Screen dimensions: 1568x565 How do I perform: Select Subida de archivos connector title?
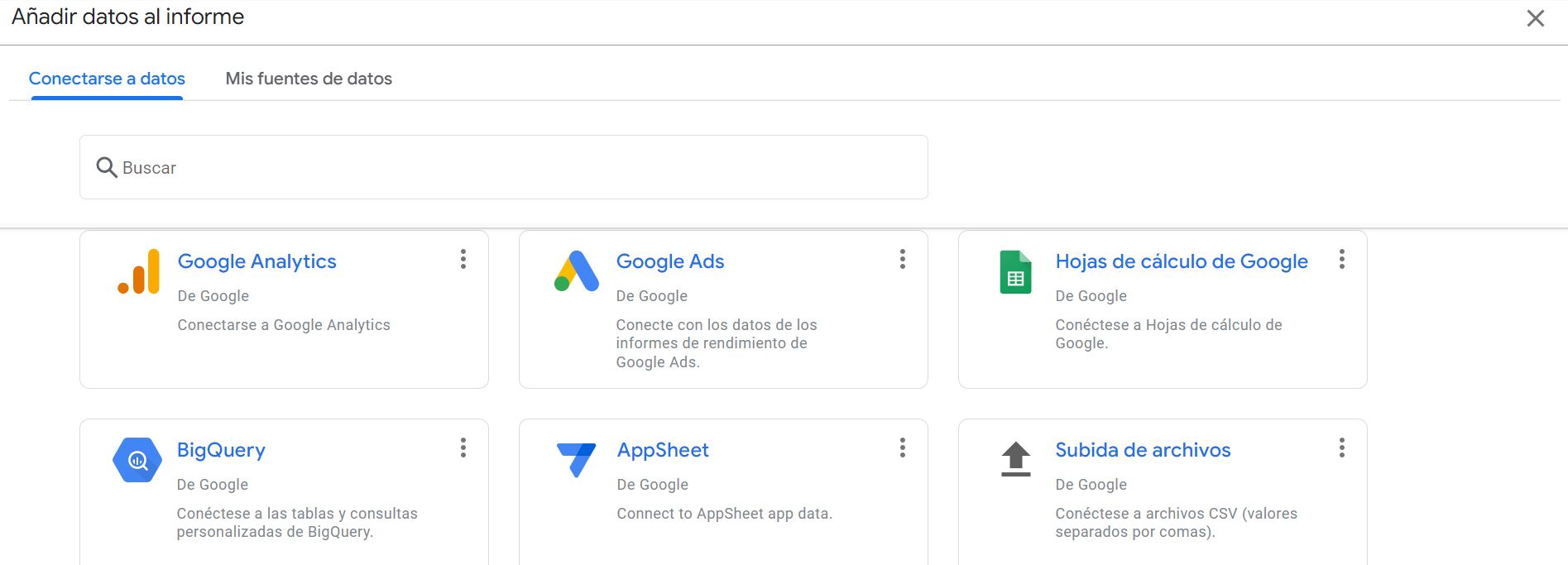point(1143,450)
